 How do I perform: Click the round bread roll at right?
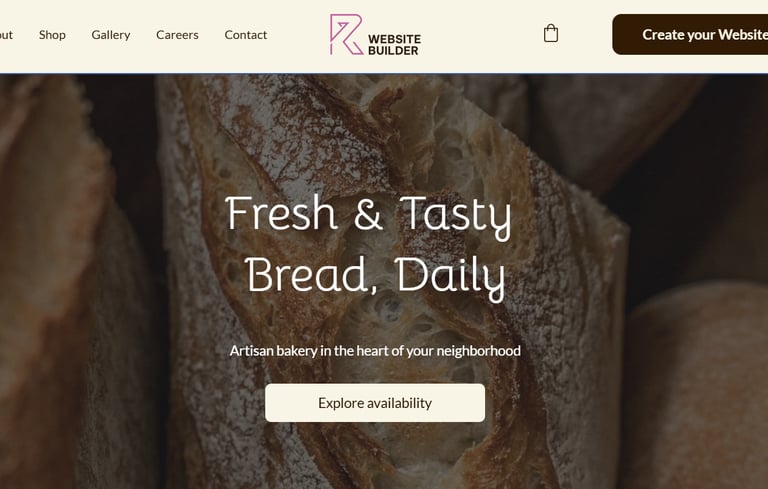[698, 387]
